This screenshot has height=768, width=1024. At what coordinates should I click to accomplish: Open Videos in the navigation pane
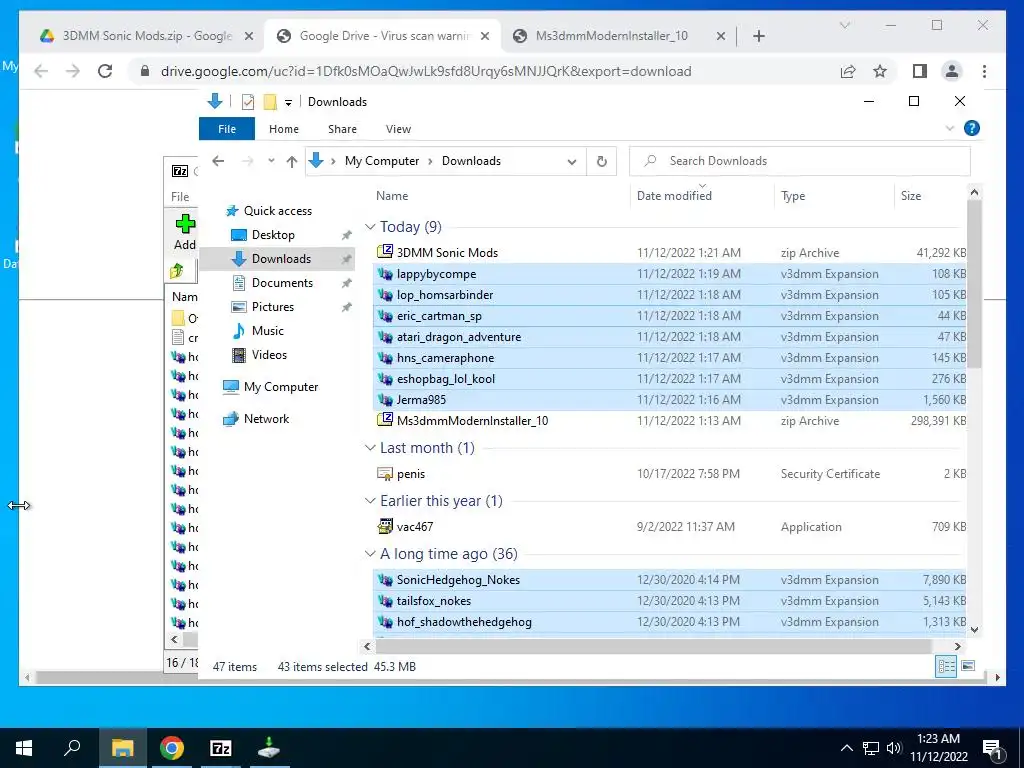[x=269, y=355]
